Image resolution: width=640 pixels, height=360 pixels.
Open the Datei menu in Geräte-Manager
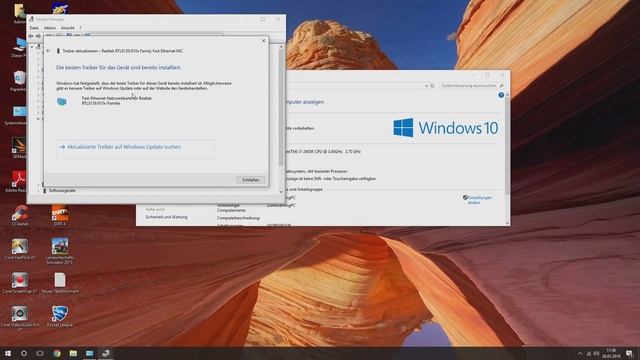pos(34,28)
